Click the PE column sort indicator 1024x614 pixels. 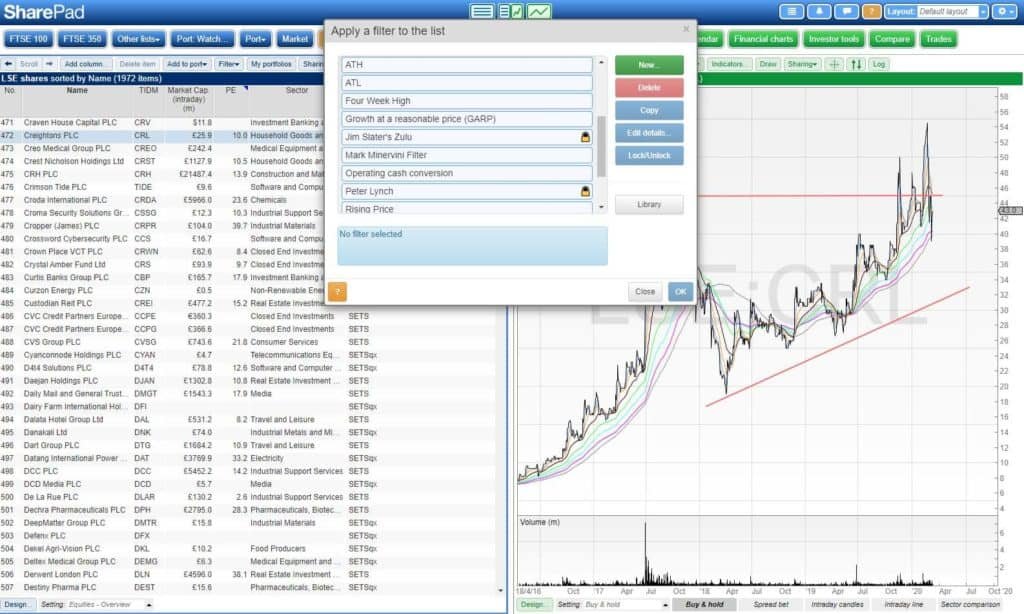(246, 88)
